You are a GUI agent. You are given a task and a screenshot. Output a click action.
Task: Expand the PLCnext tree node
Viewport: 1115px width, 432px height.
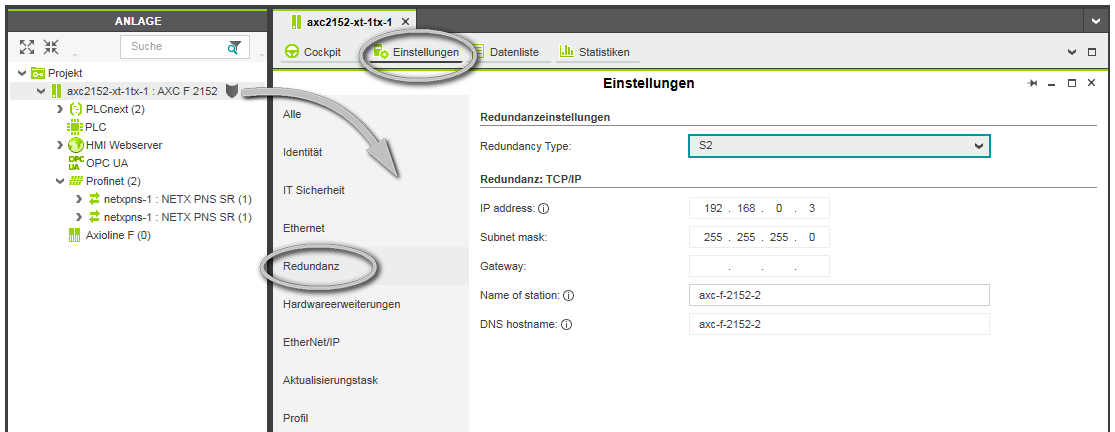pyautogui.click(x=60, y=109)
